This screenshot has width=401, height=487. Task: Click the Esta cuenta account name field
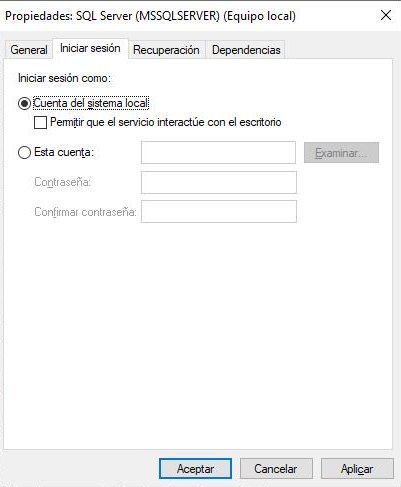218,153
